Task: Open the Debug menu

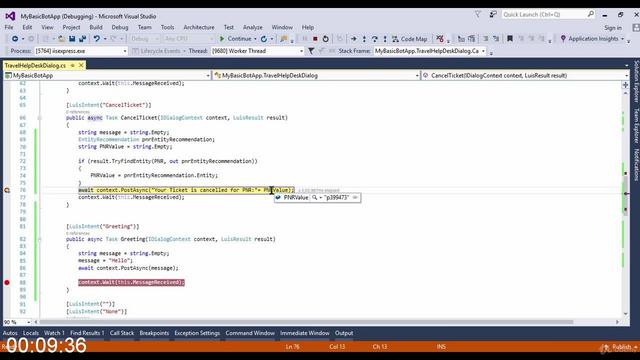Action: [x=120, y=27]
